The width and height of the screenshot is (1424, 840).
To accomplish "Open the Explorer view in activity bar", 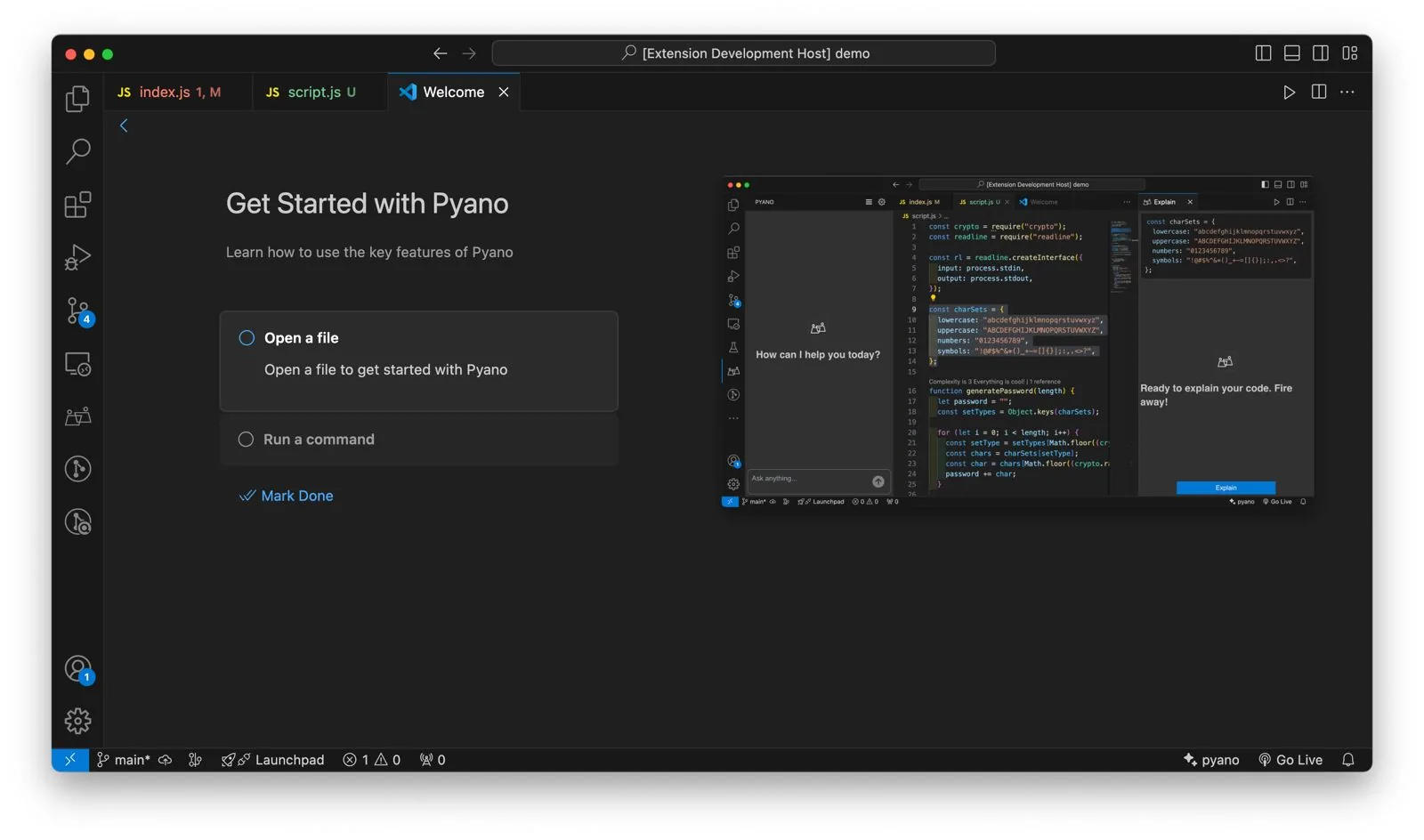I will [x=77, y=99].
